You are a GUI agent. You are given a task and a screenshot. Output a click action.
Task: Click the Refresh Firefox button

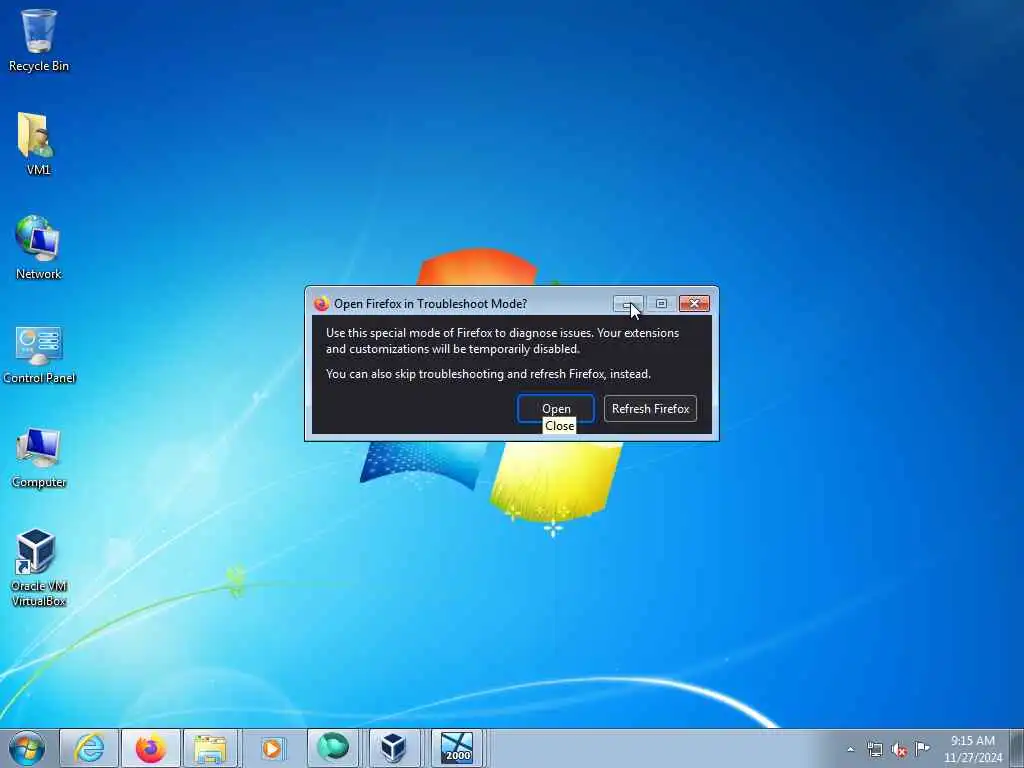coord(650,409)
